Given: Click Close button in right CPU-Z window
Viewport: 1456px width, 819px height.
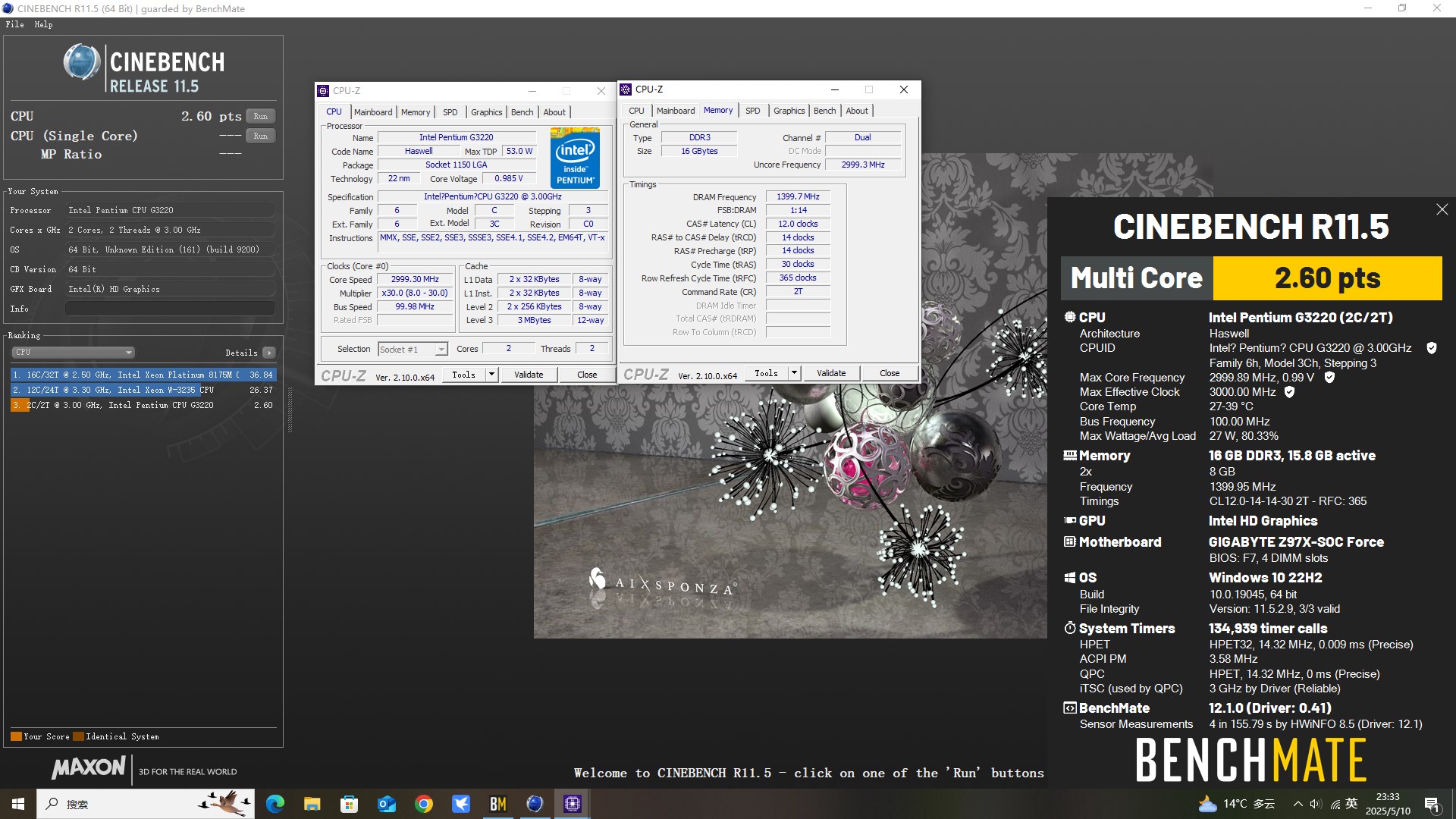Looking at the screenshot, I should coord(890,373).
